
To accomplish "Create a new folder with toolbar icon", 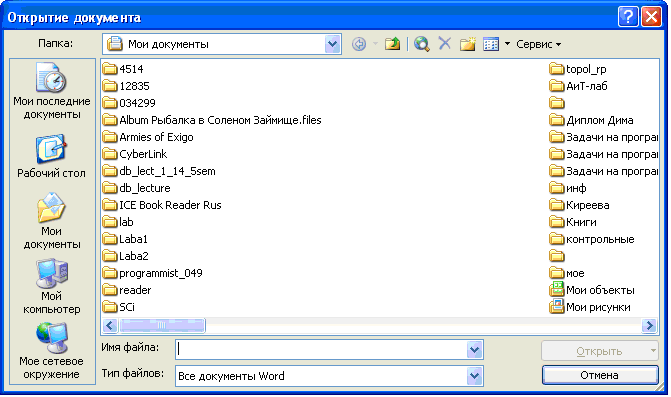I will pos(468,44).
